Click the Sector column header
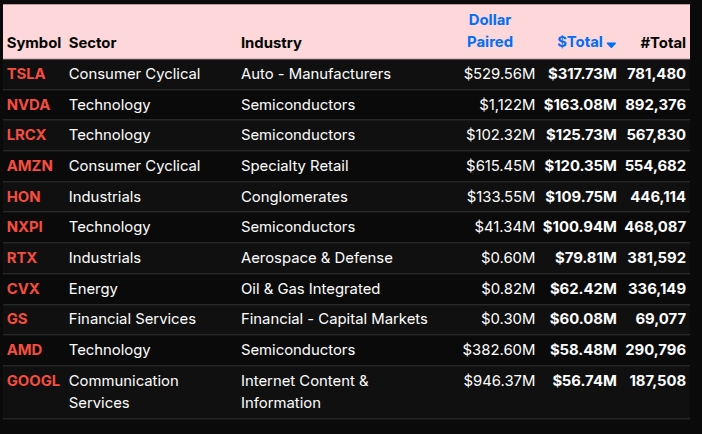This screenshot has height=434, width=702. coord(93,43)
